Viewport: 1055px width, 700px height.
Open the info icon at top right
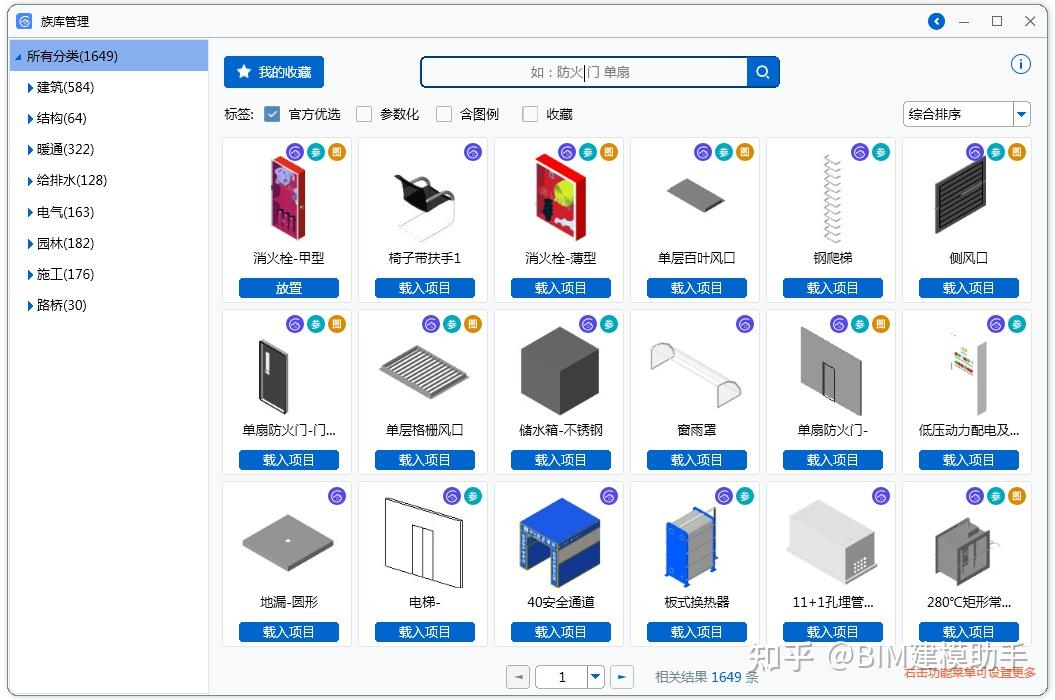pos(1020,63)
